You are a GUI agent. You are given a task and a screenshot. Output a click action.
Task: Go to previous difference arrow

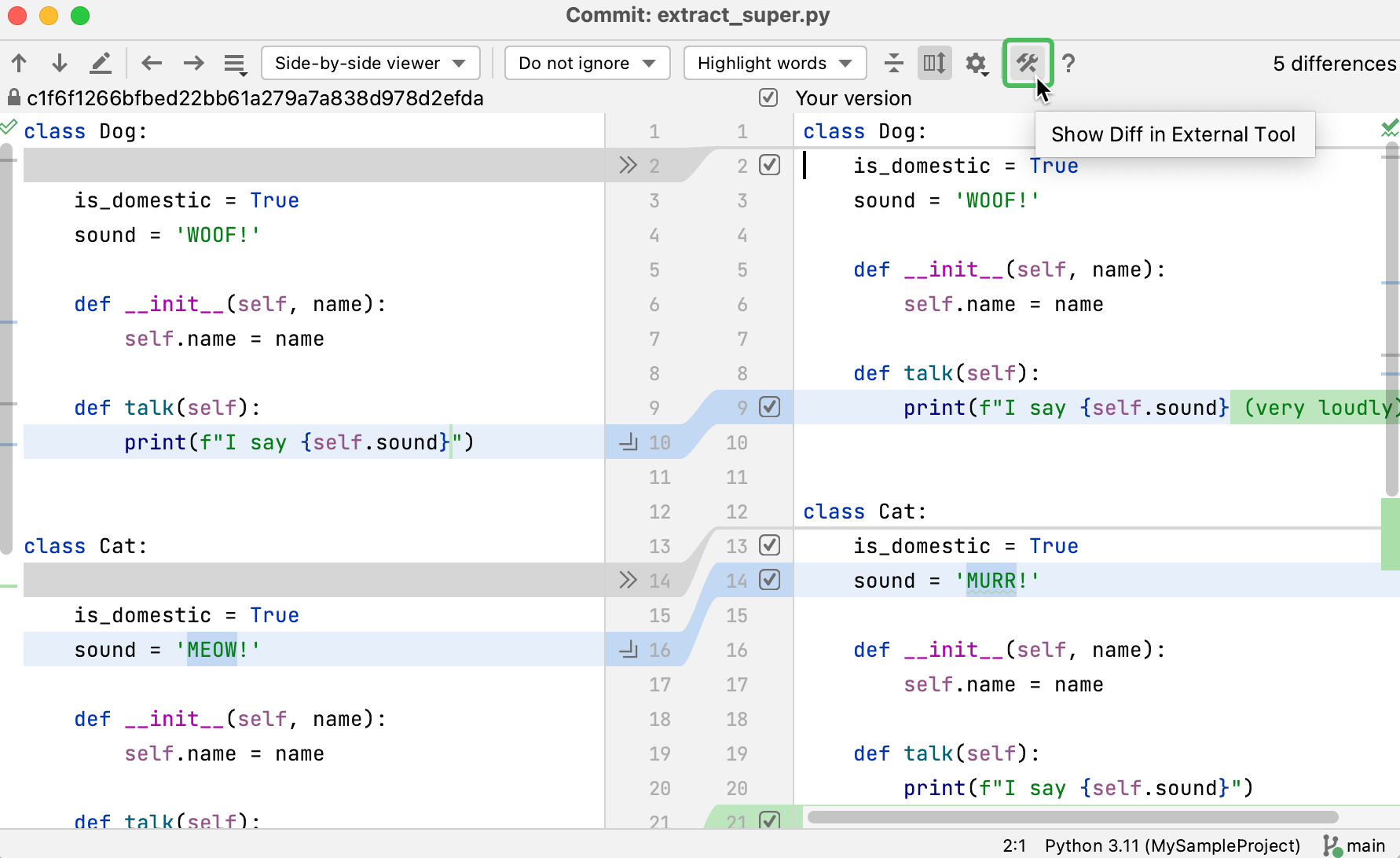click(20, 63)
